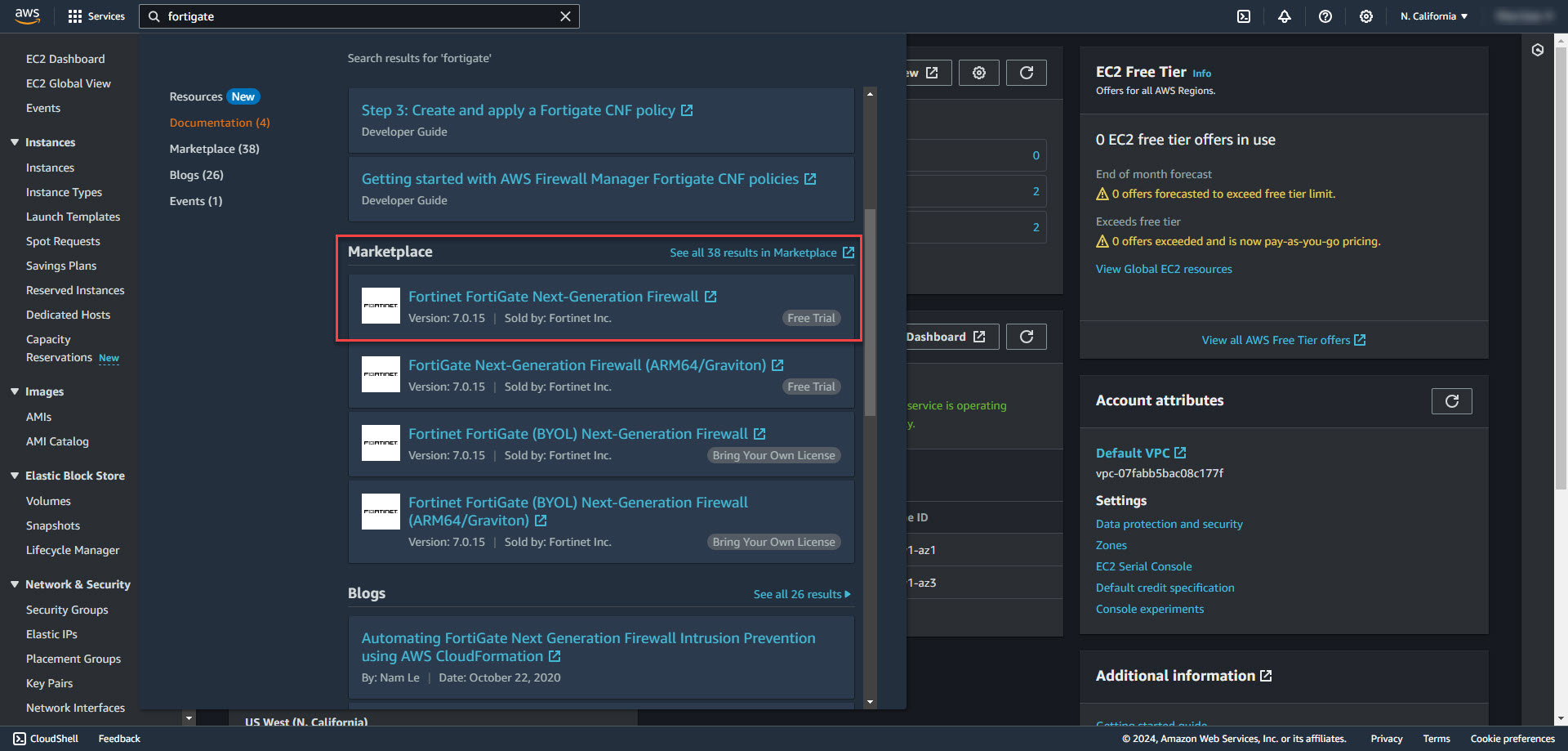Screen dimensions: 1568x751
Task: Open CloudShell in the footer
Action: pos(47,739)
